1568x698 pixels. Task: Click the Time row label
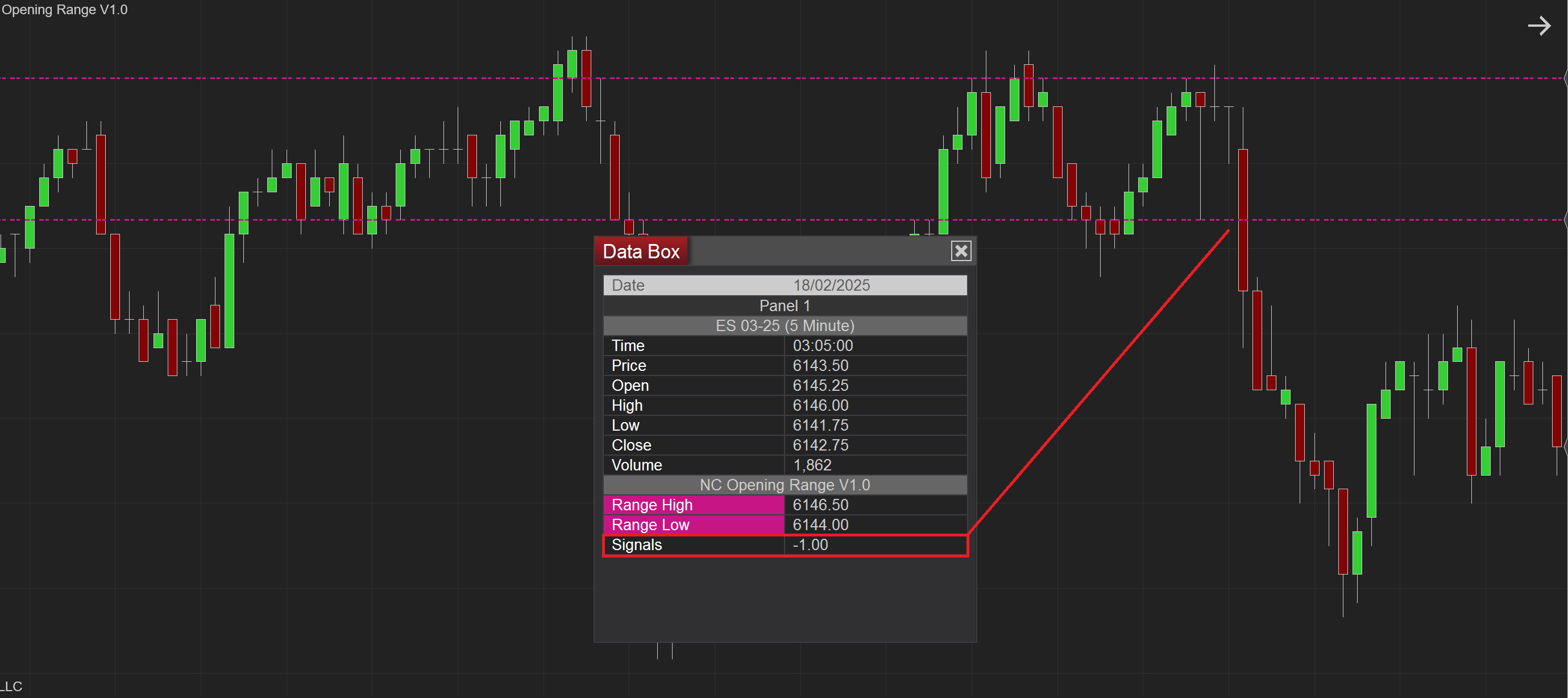coord(628,345)
